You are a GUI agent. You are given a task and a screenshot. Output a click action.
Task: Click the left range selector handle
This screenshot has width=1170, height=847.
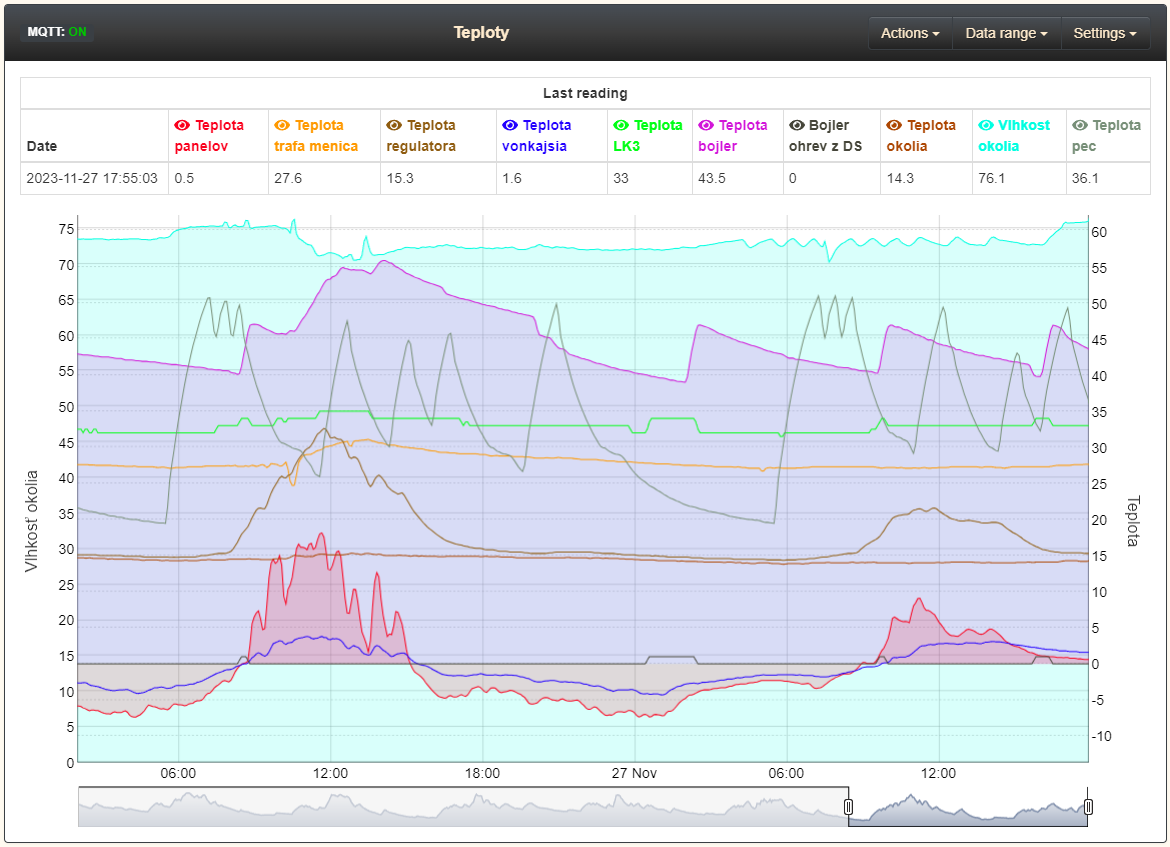(848, 807)
